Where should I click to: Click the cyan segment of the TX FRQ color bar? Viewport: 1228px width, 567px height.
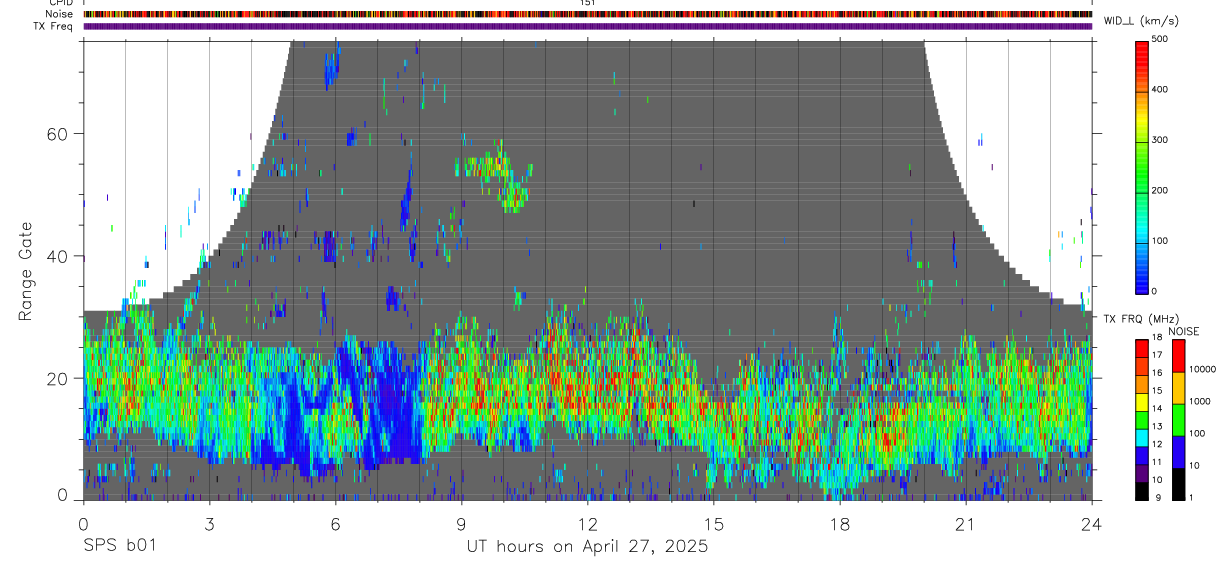point(1142,436)
